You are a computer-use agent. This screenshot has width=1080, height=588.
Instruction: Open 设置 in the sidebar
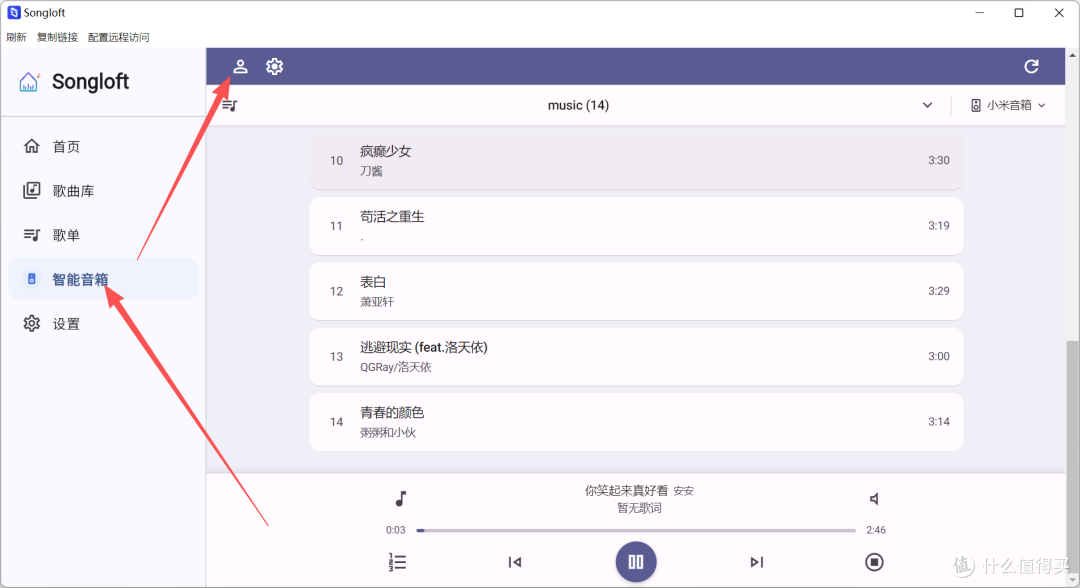[103, 324]
